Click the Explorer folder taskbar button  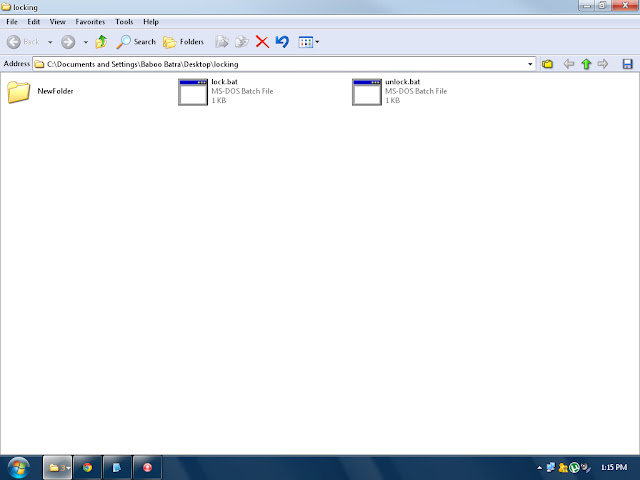click(x=58, y=468)
